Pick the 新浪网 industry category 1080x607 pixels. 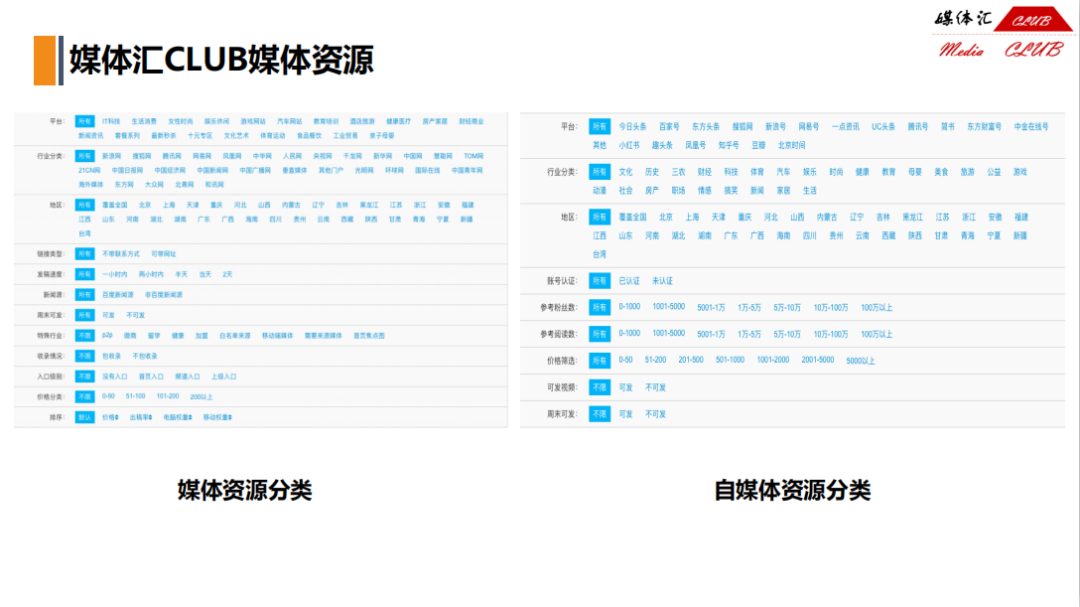(x=111, y=156)
